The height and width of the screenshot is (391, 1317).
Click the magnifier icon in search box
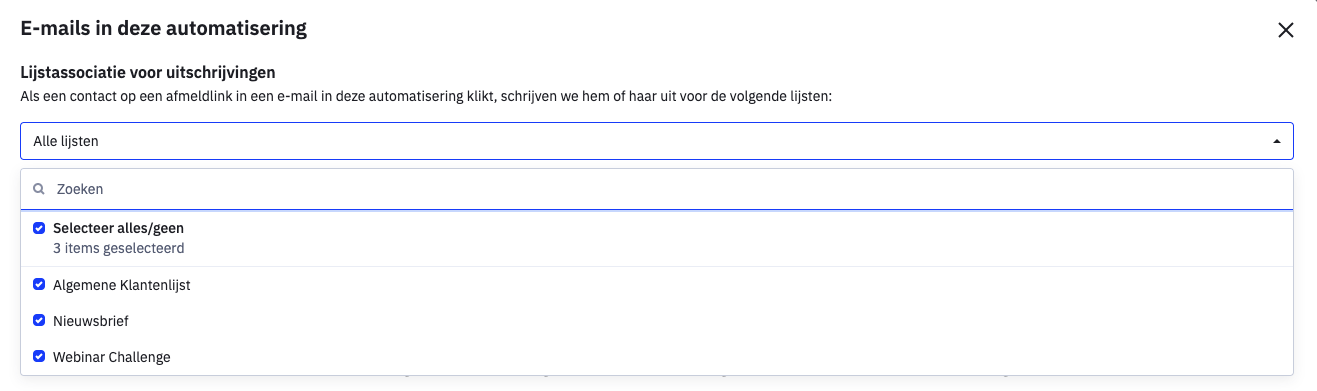point(39,189)
